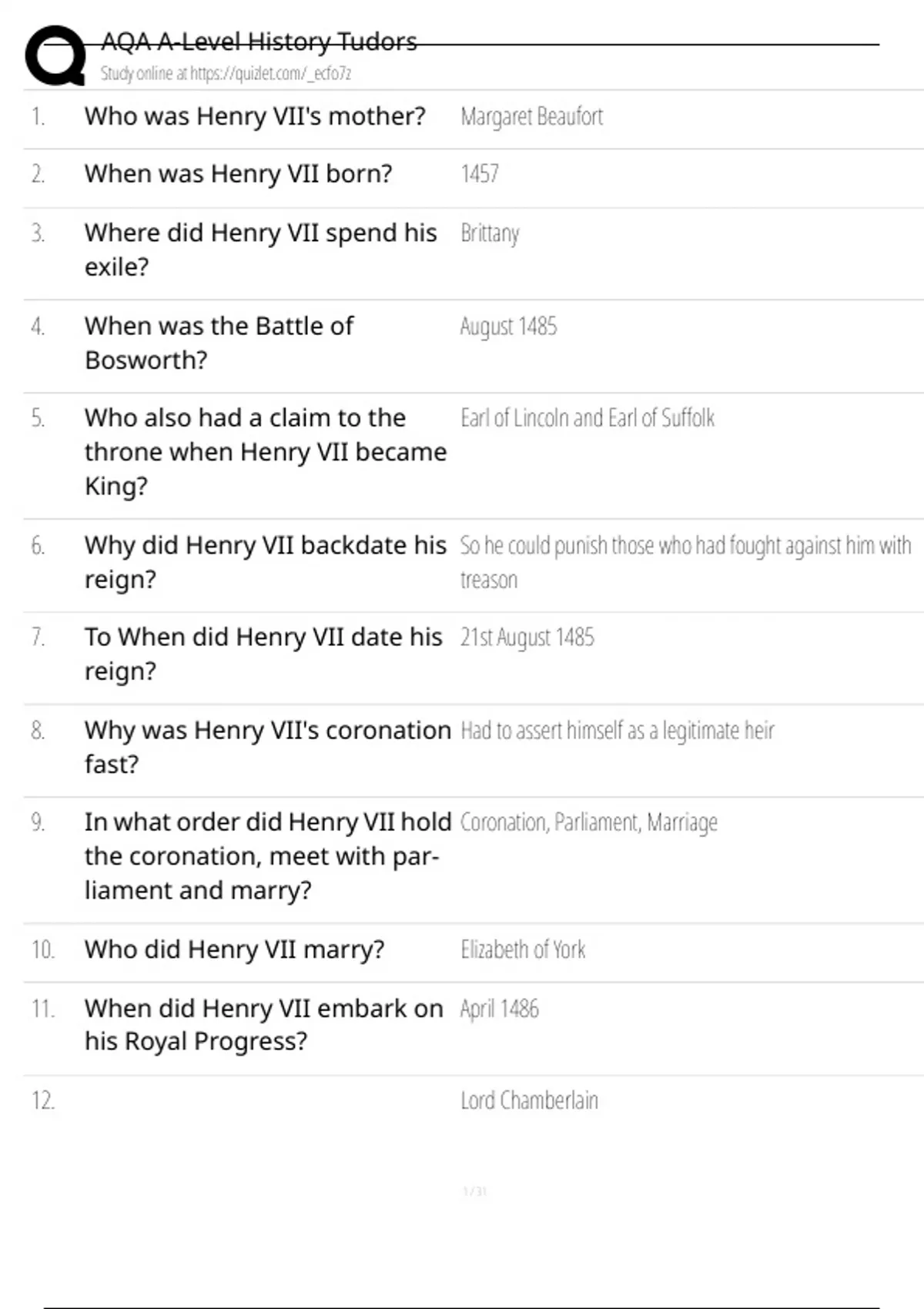Select Coronation, Parliament, Marriage answer

click(589, 823)
